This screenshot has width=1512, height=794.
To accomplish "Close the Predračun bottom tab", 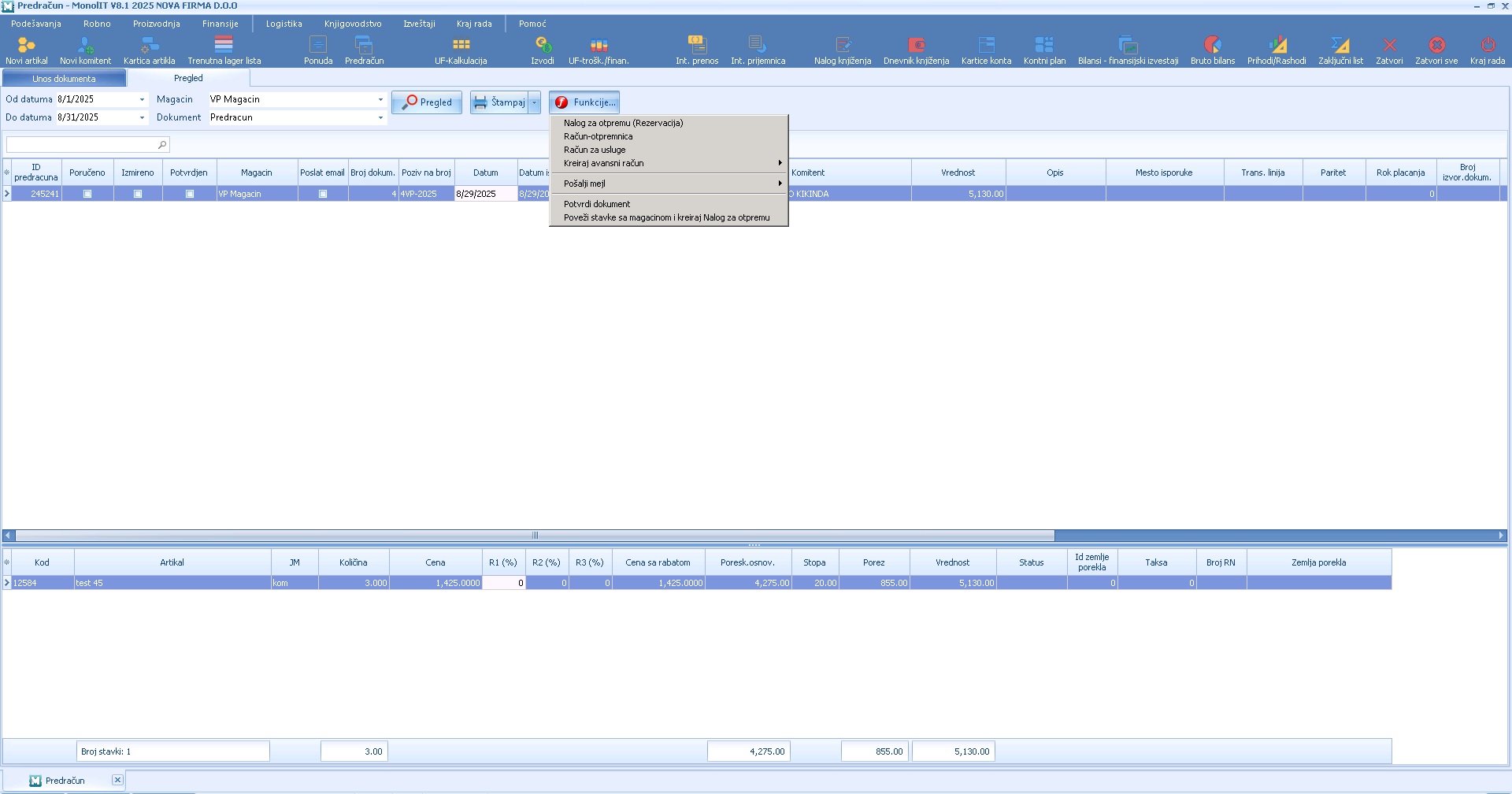I will coord(117,780).
